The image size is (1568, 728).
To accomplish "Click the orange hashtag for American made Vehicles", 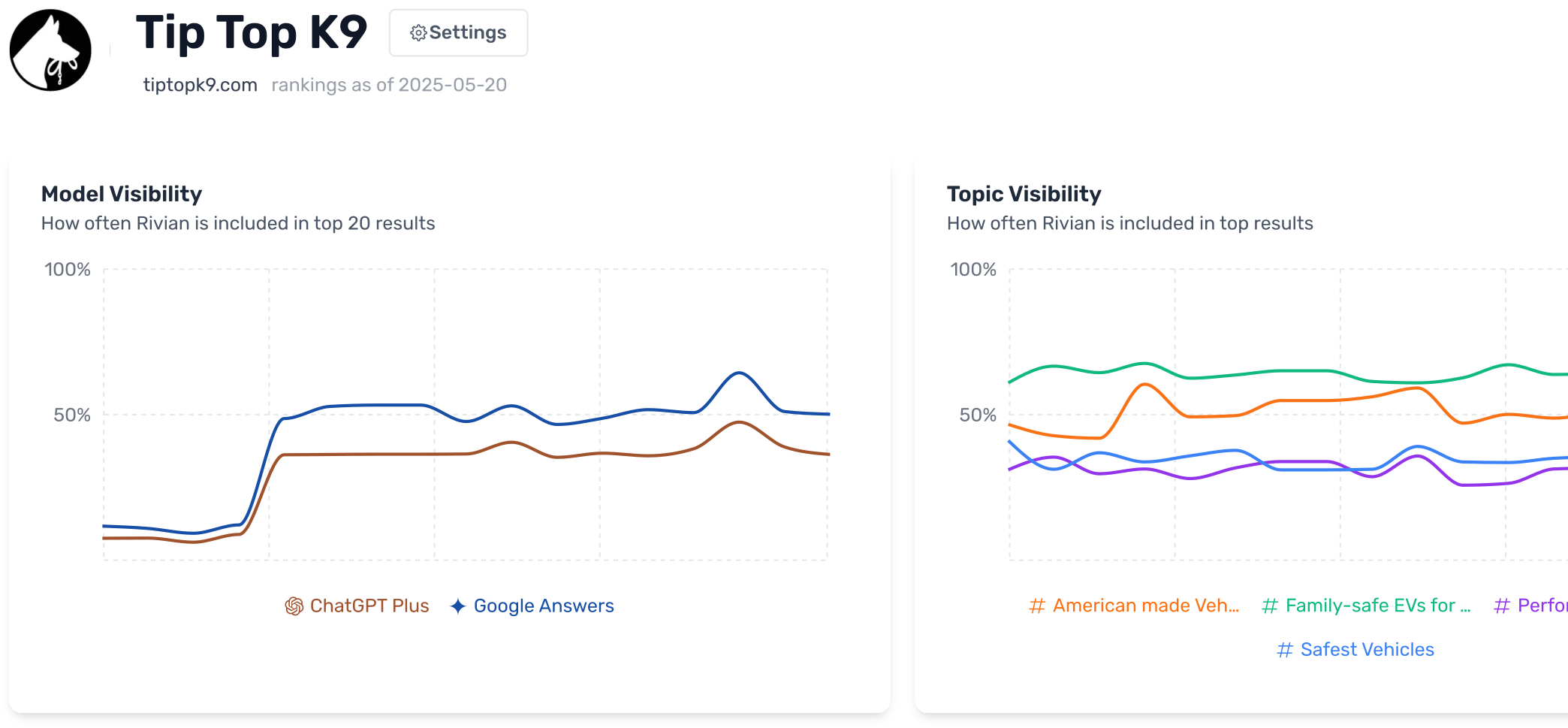I will (x=1036, y=606).
